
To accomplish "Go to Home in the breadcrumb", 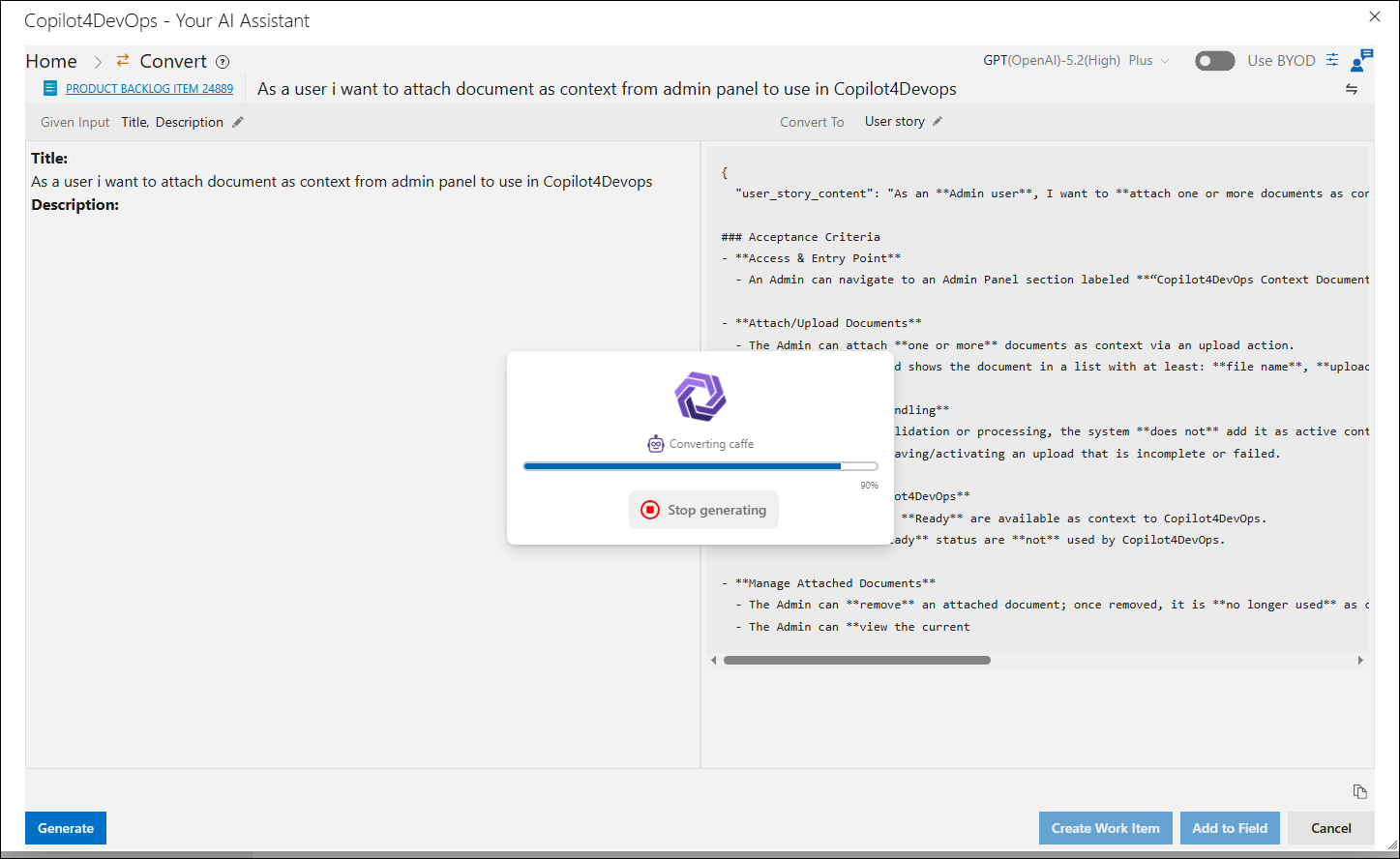I will pyautogui.click(x=51, y=61).
